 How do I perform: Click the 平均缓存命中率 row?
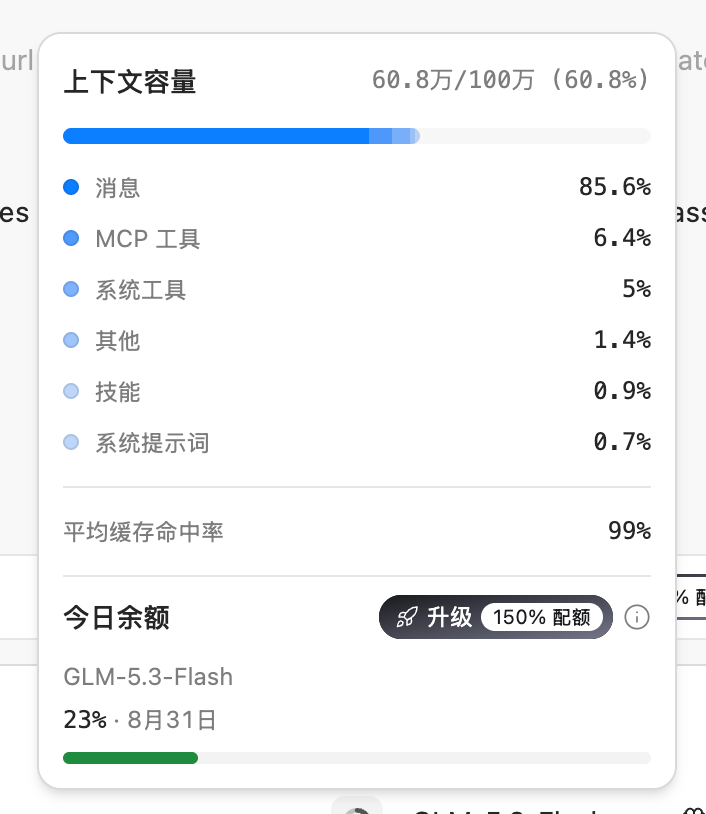[357, 532]
